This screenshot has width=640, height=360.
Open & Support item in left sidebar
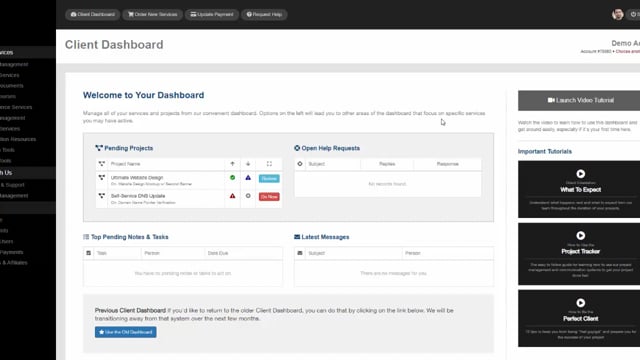pyautogui.click(x=12, y=185)
